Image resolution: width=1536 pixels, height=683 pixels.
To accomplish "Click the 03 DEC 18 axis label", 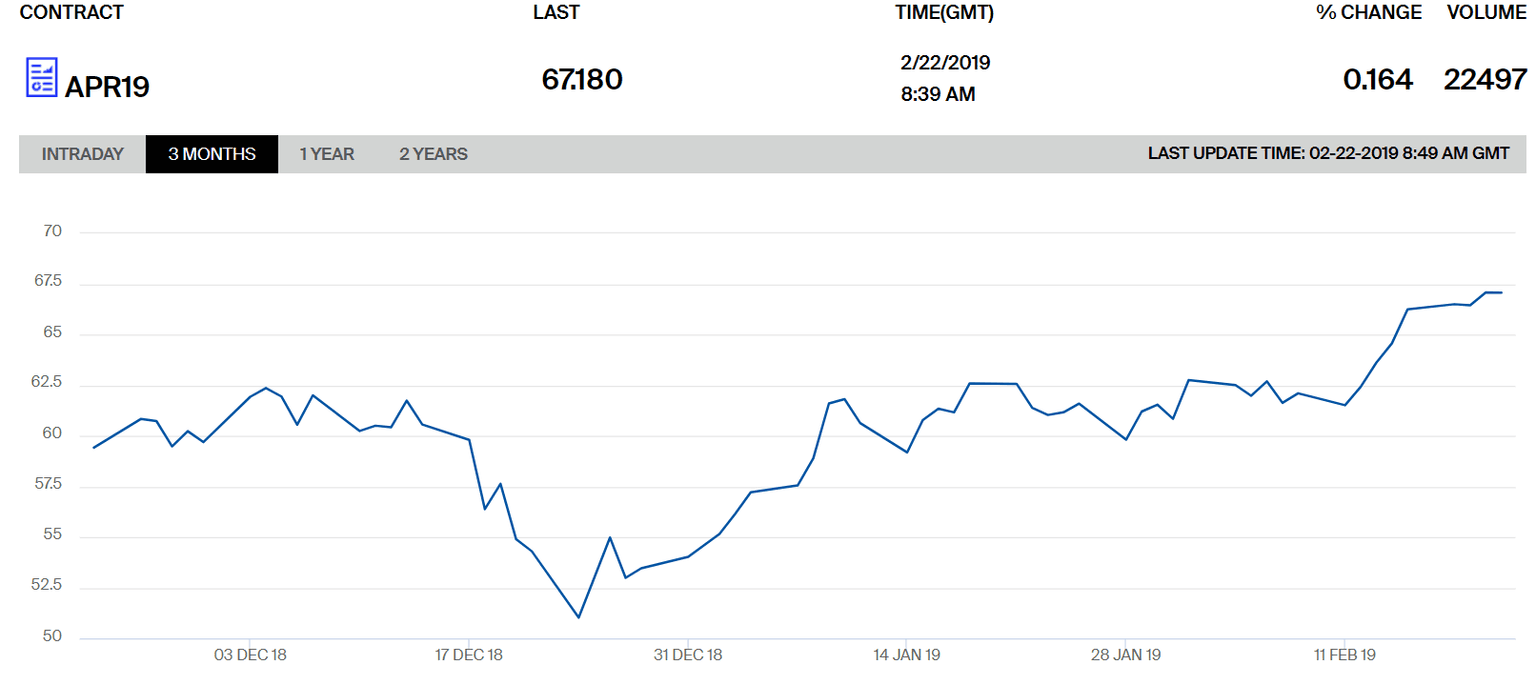I will pyautogui.click(x=250, y=655).
